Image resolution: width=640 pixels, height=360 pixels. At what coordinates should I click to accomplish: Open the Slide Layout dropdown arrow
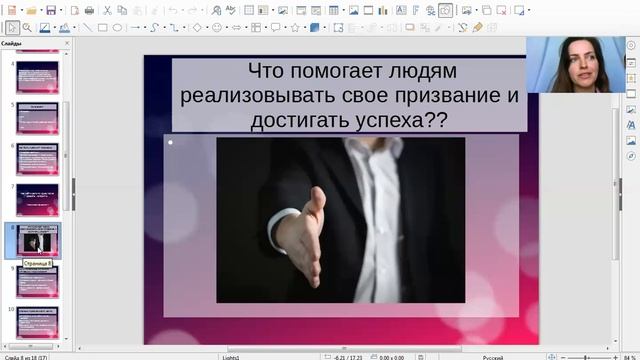tap(529, 11)
